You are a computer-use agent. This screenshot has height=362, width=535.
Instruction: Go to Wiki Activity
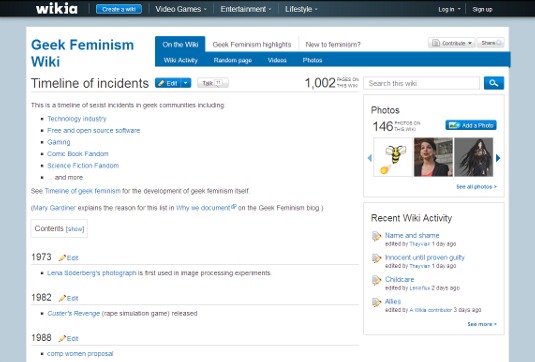tap(181, 60)
